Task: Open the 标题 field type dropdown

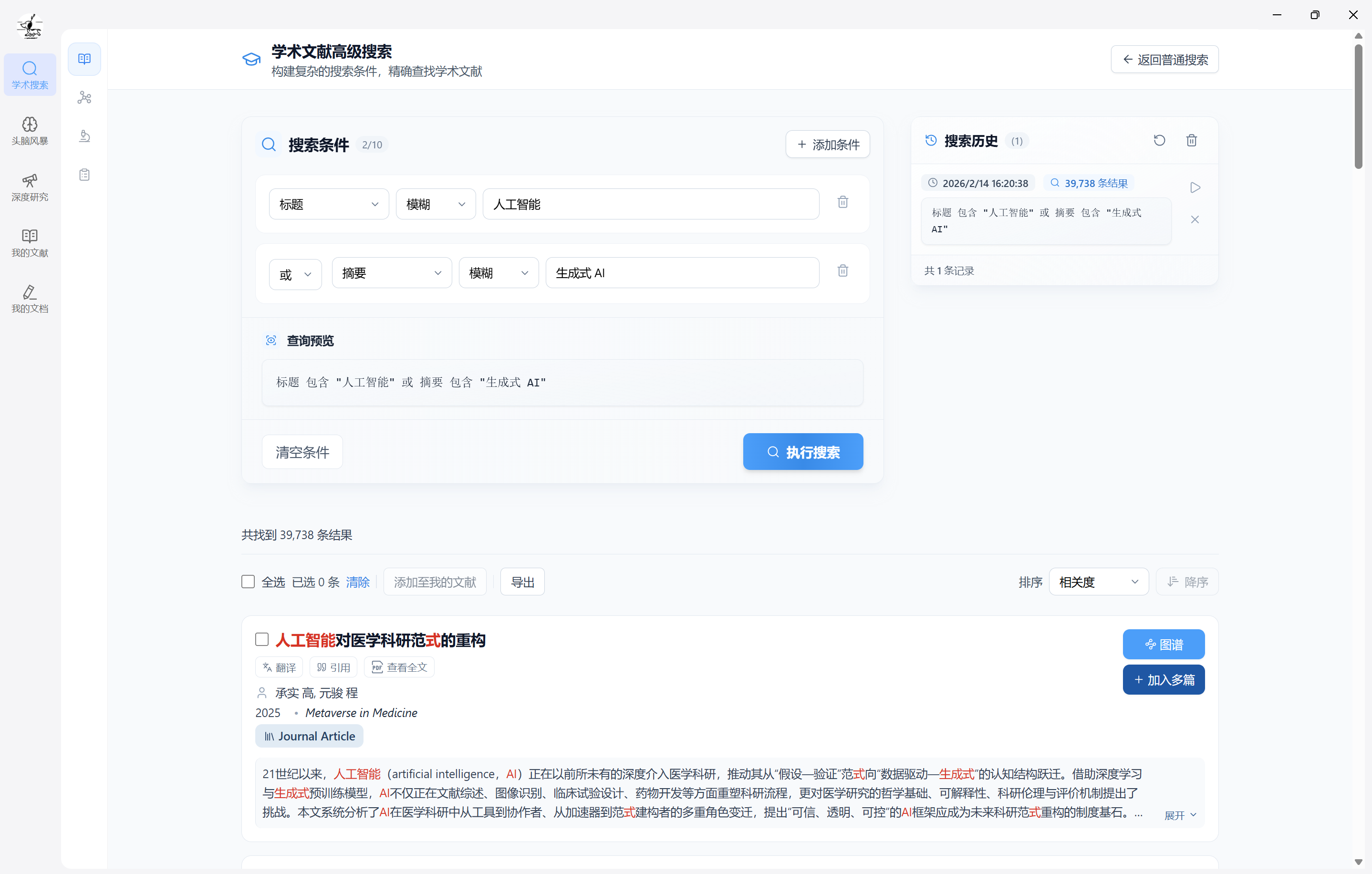Action: 329,205
